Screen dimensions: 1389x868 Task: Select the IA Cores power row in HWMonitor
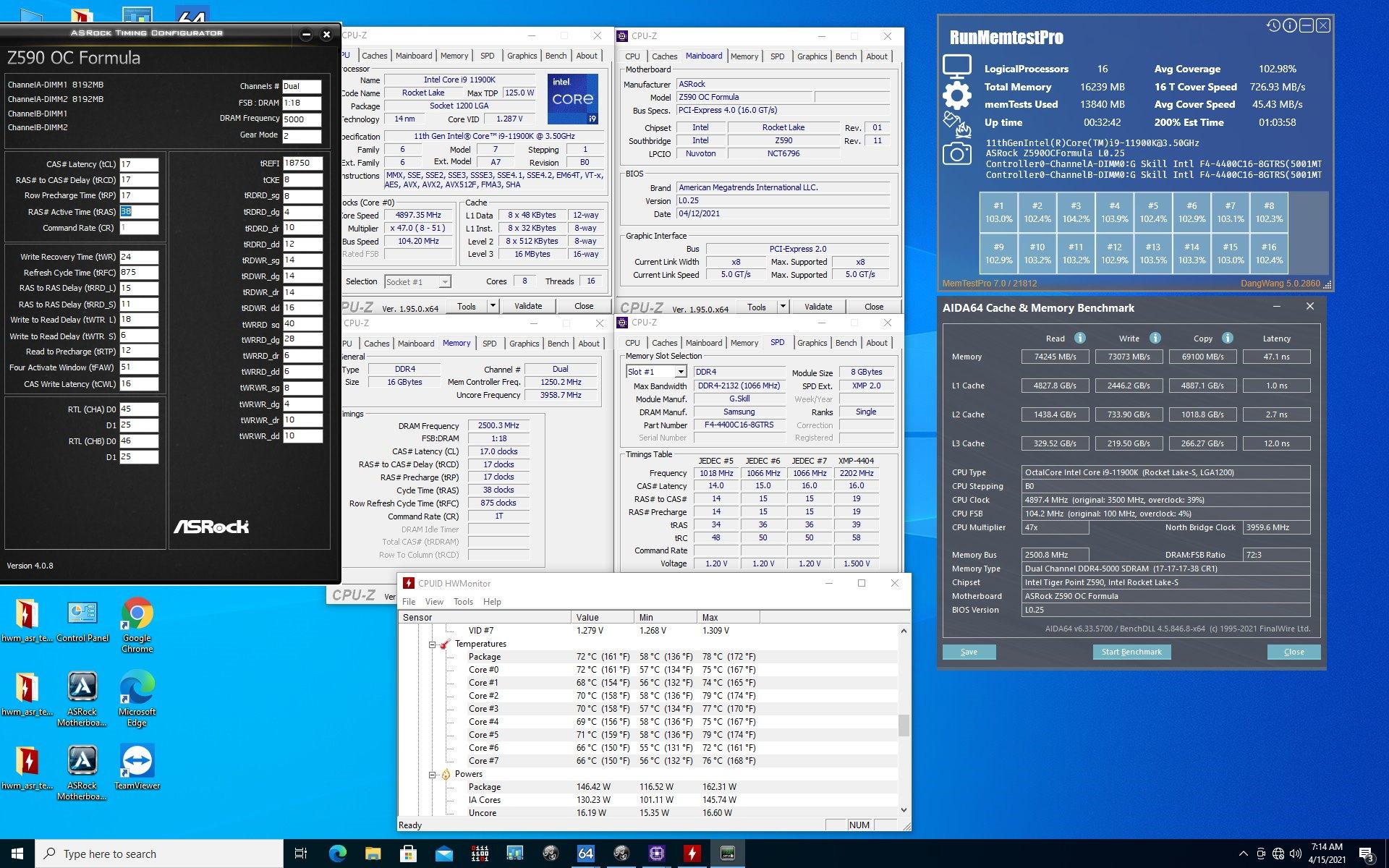click(647, 800)
